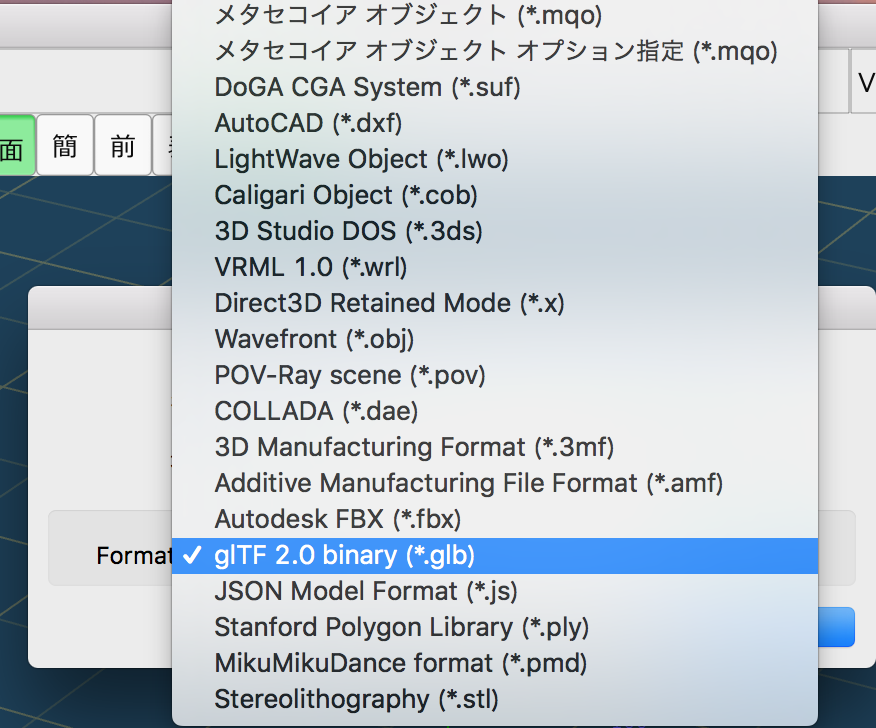Select メタセコイア オブジェクト オプション指定 (*.mqo)
Screen dimensions: 876x728
click(x=495, y=51)
